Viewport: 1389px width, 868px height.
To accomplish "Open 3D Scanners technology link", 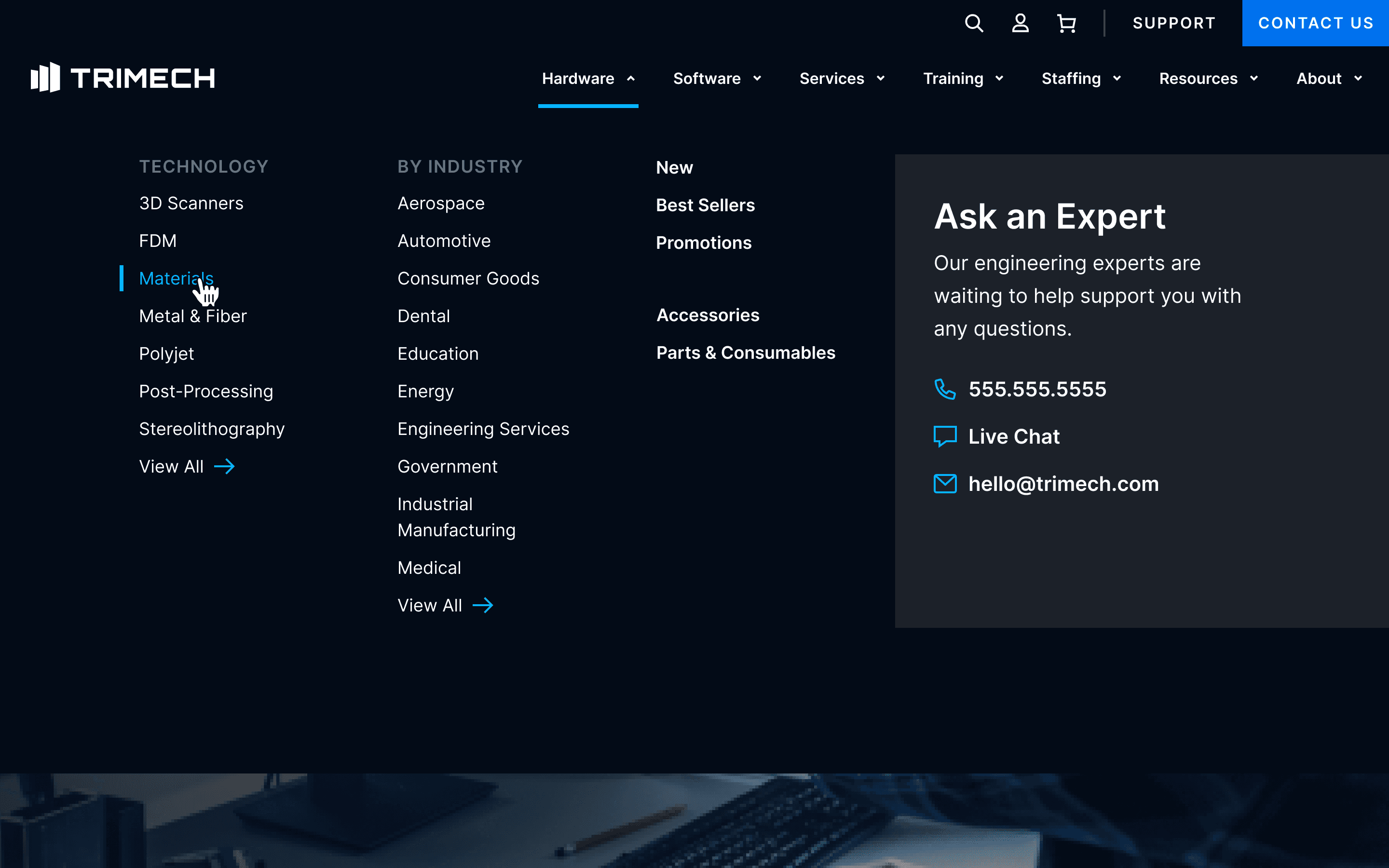I will click(x=191, y=203).
